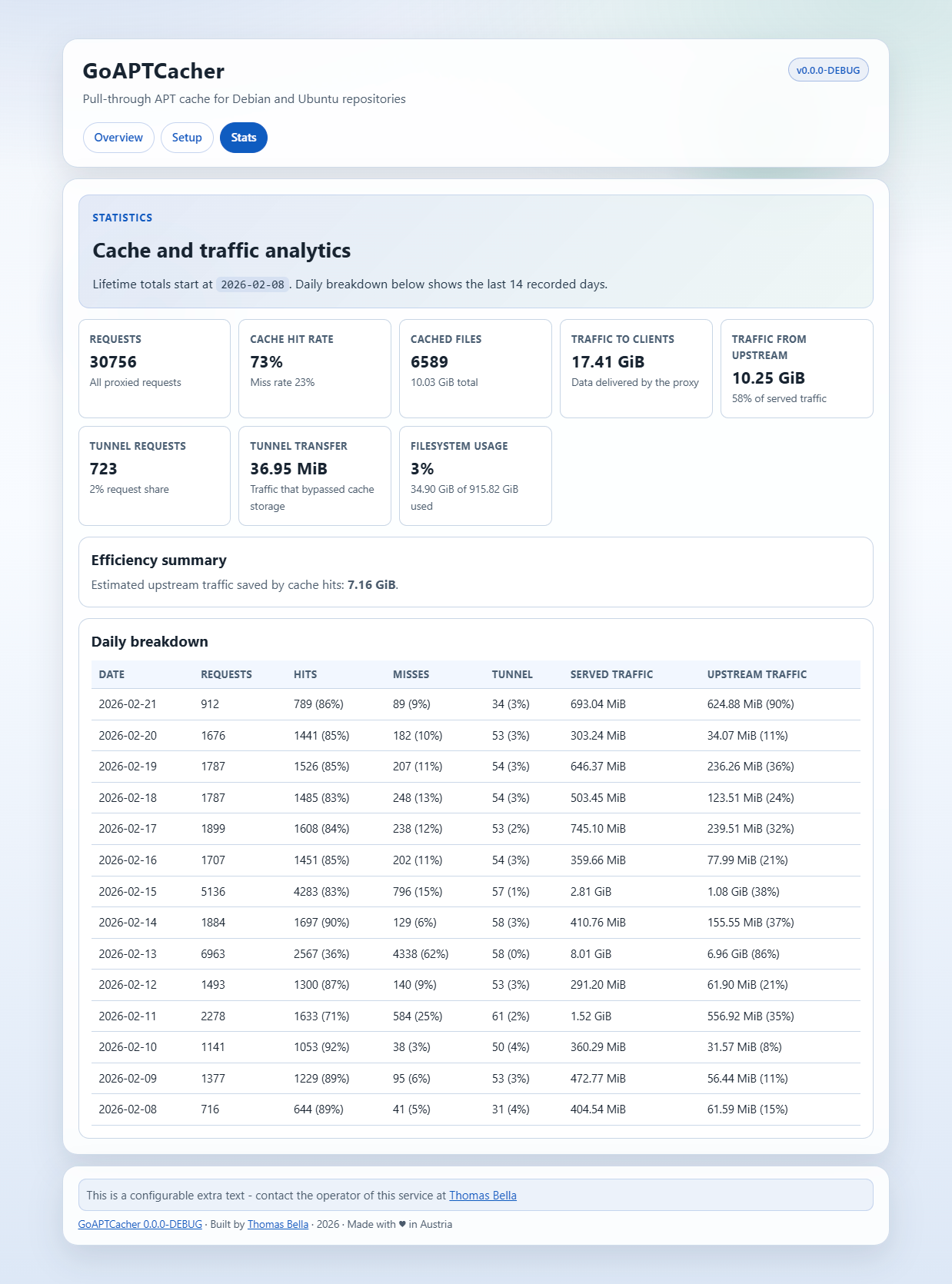Screen dimensions: 952x1284
Task: Select the Requests statistics card
Action: pyautogui.click(x=154, y=368)
